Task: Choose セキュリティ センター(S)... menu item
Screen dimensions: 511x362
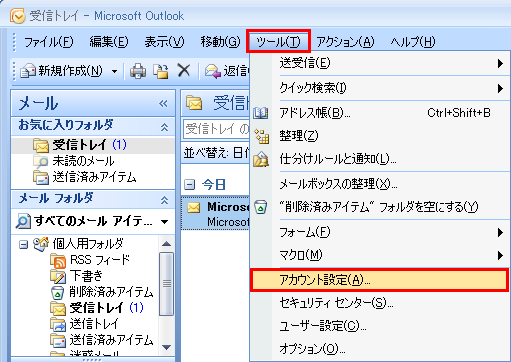Action: tap(380, 303)
